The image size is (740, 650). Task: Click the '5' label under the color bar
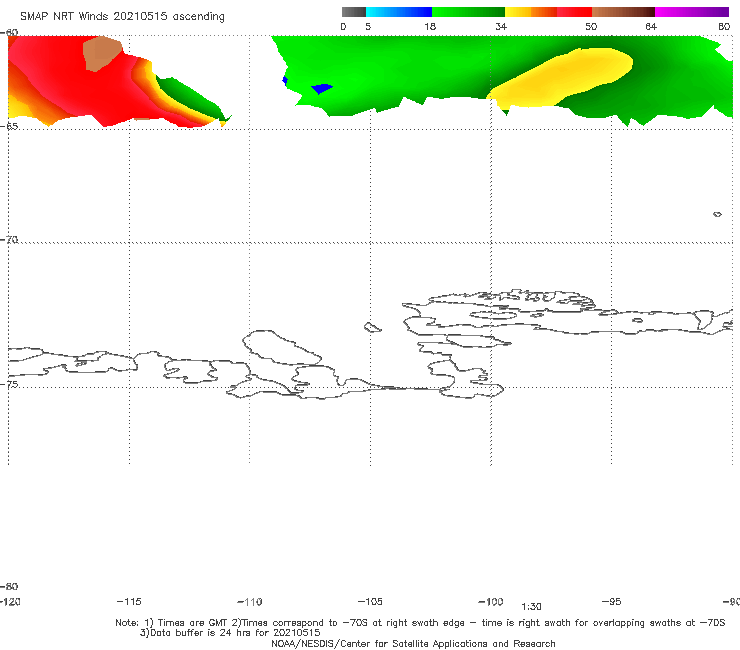click(x=368, y=27)
